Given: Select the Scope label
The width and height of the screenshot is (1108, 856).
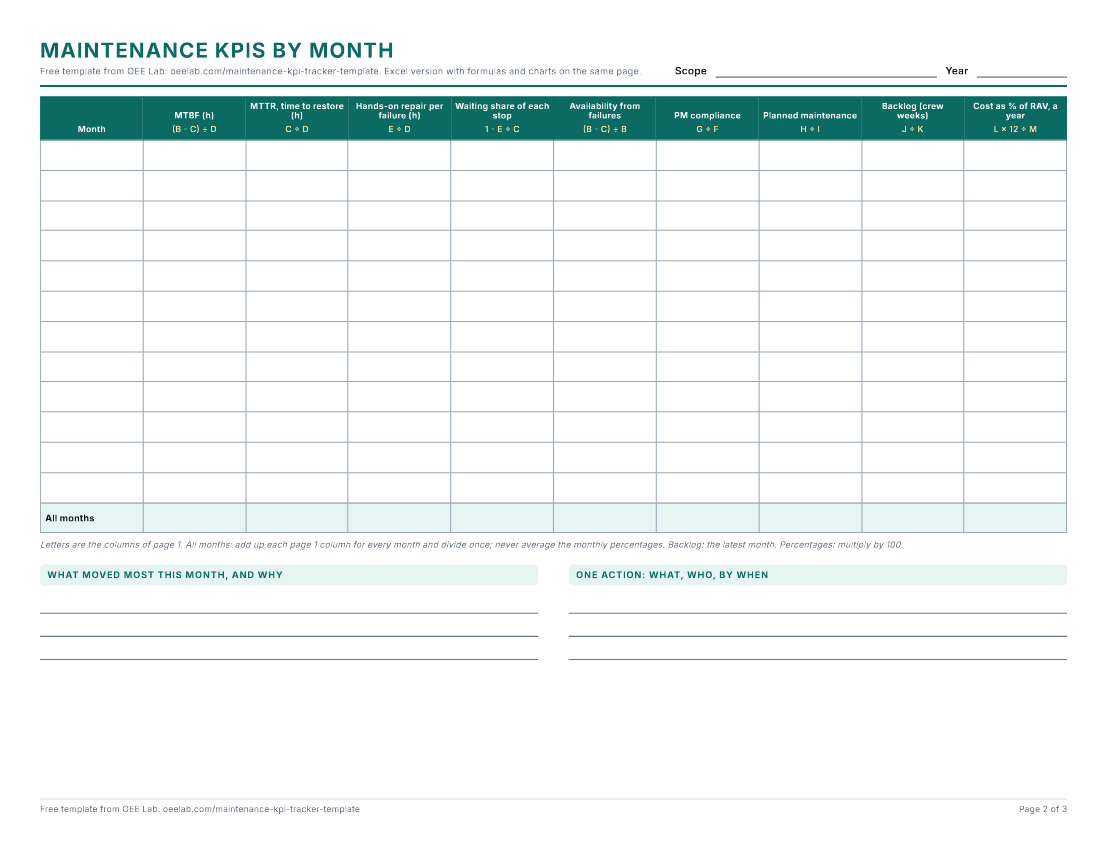Looking at the screenshot, I should (690, 71).
